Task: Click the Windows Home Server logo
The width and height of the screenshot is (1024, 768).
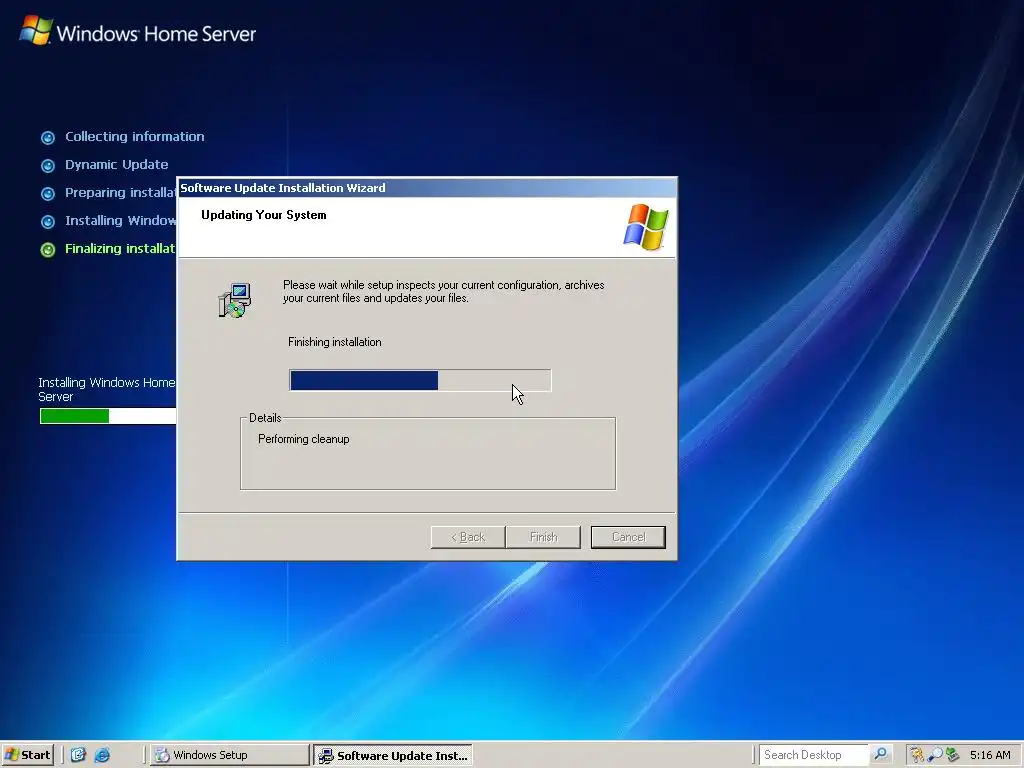Action: pyautogui.click(x=137, y=31)
